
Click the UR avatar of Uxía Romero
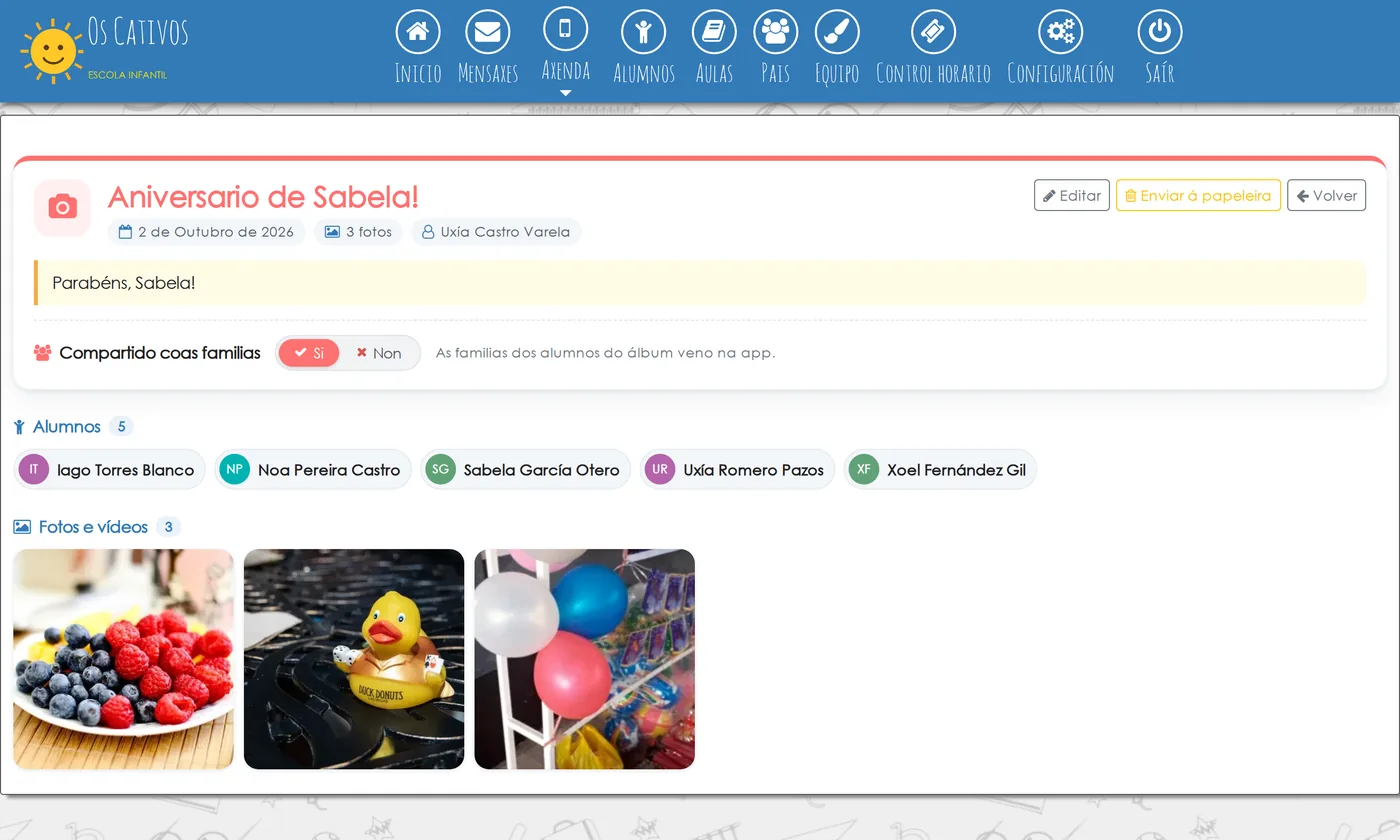[660, 469]
